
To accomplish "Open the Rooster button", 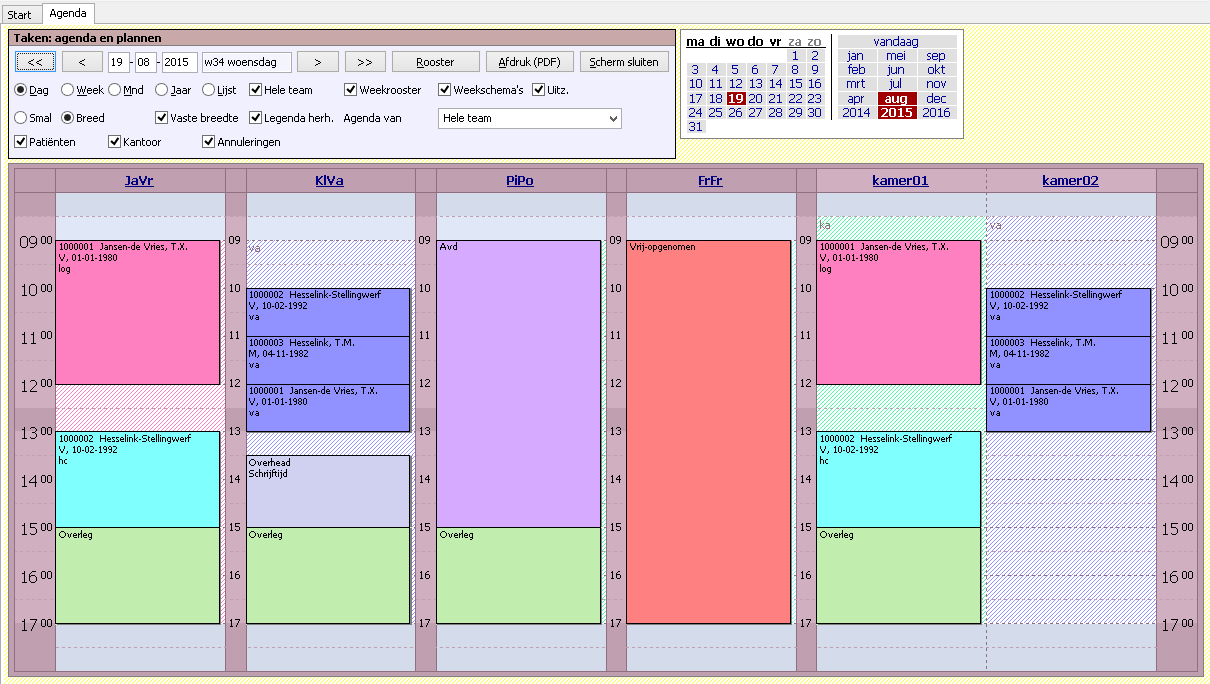I will click(x=435, y=62).
